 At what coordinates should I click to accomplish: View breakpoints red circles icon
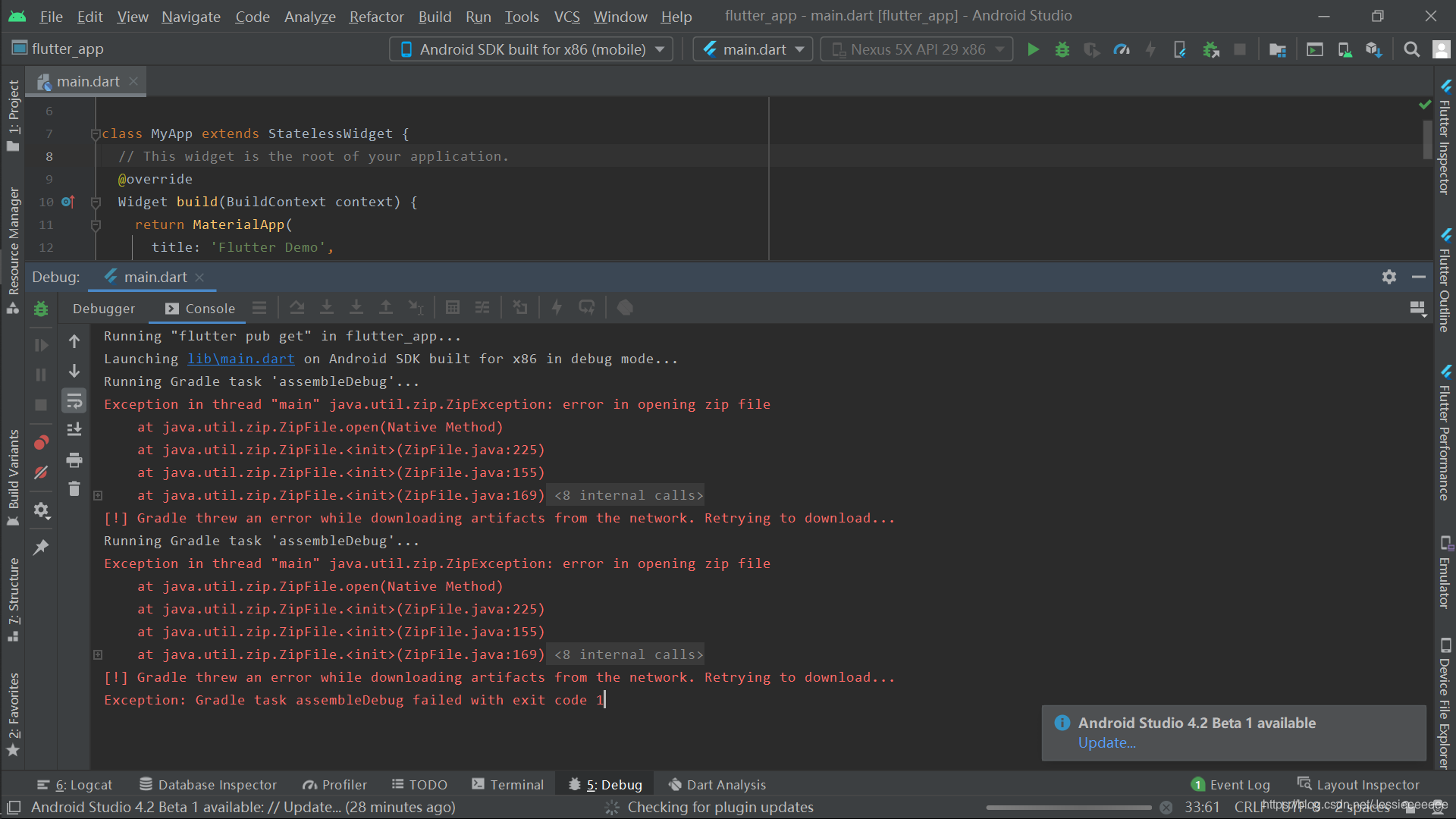point(41,443)
